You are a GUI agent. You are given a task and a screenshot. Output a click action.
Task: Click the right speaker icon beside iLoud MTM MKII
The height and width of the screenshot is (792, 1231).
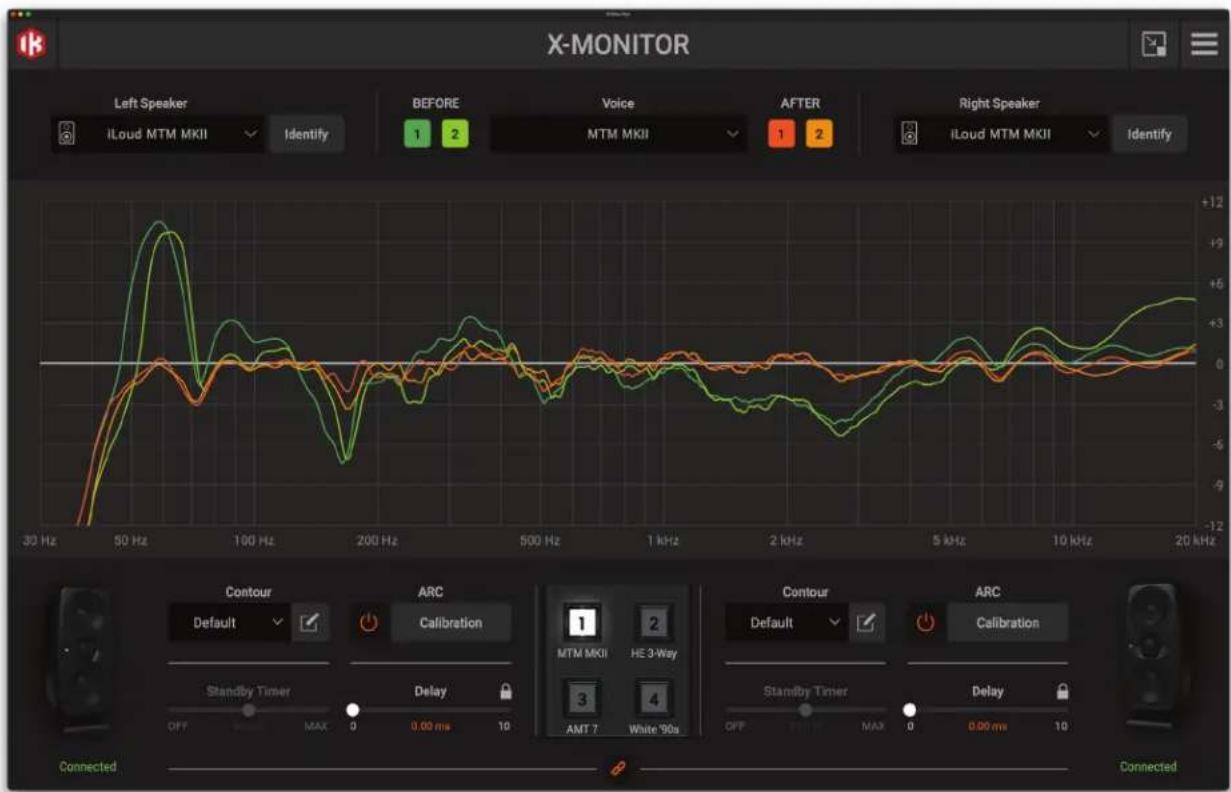(909, 133)
